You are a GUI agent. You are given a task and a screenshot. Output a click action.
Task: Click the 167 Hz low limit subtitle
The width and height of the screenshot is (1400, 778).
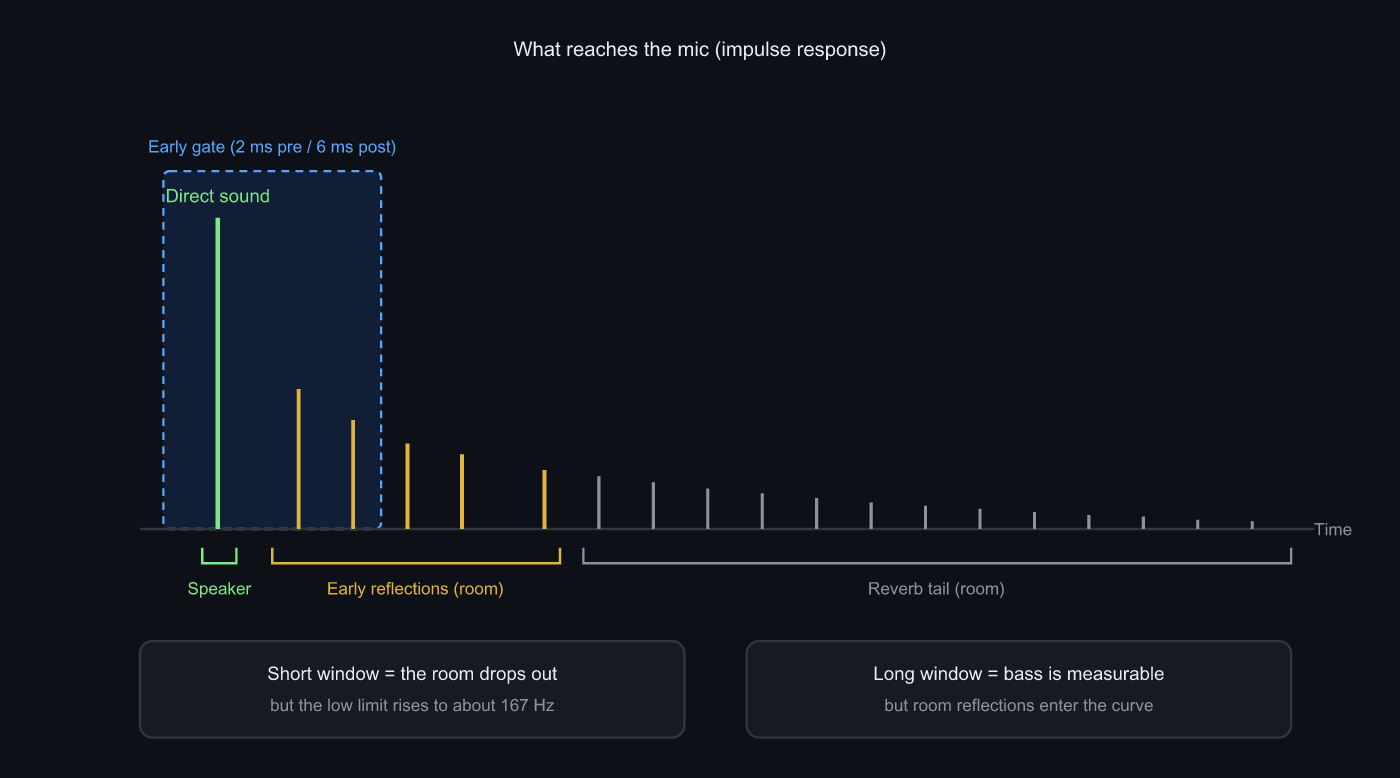pyautogui.click(x=412, y=705)
